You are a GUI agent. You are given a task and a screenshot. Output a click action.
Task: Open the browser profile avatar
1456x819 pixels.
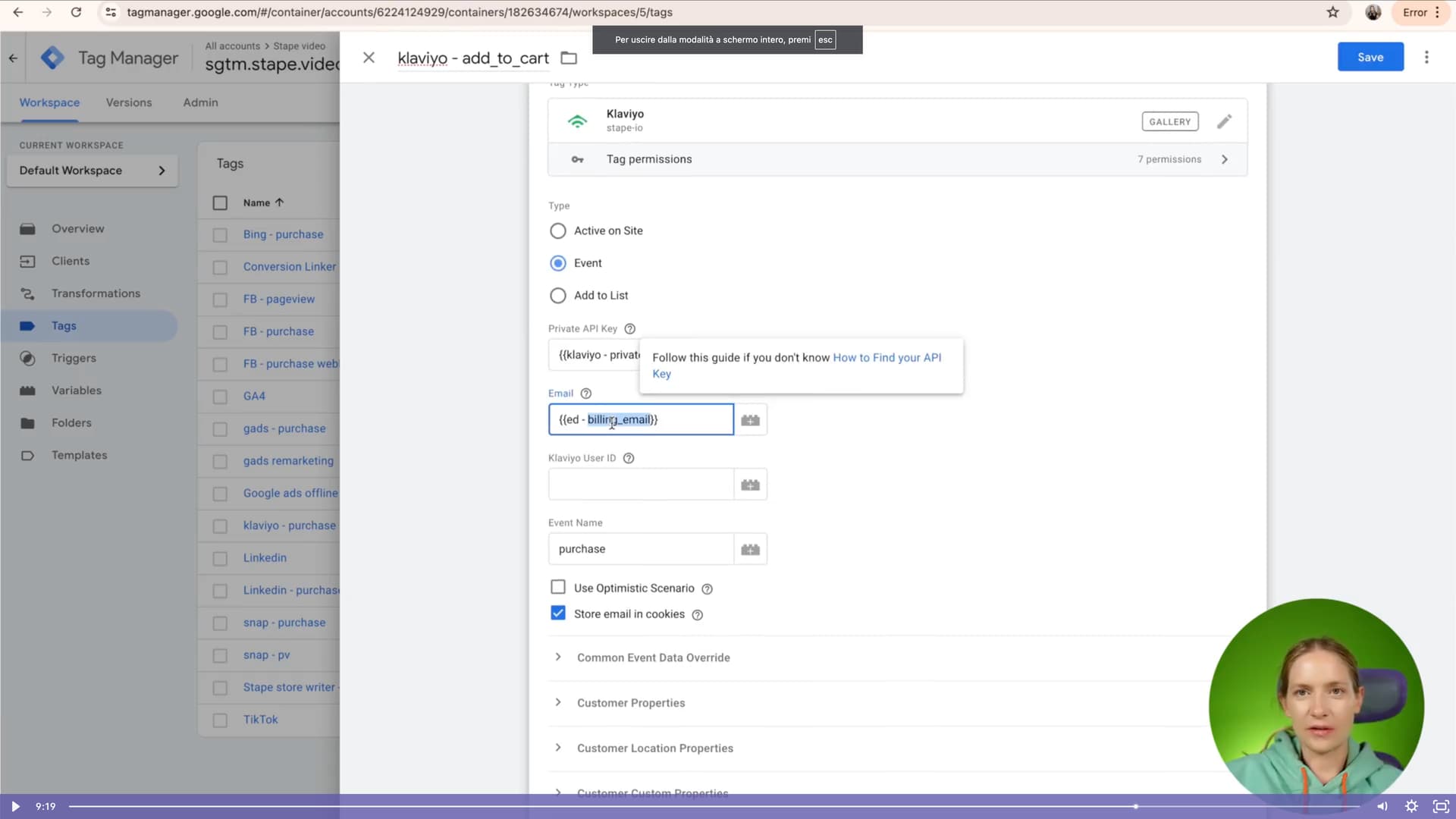[x=1373, y=12]
